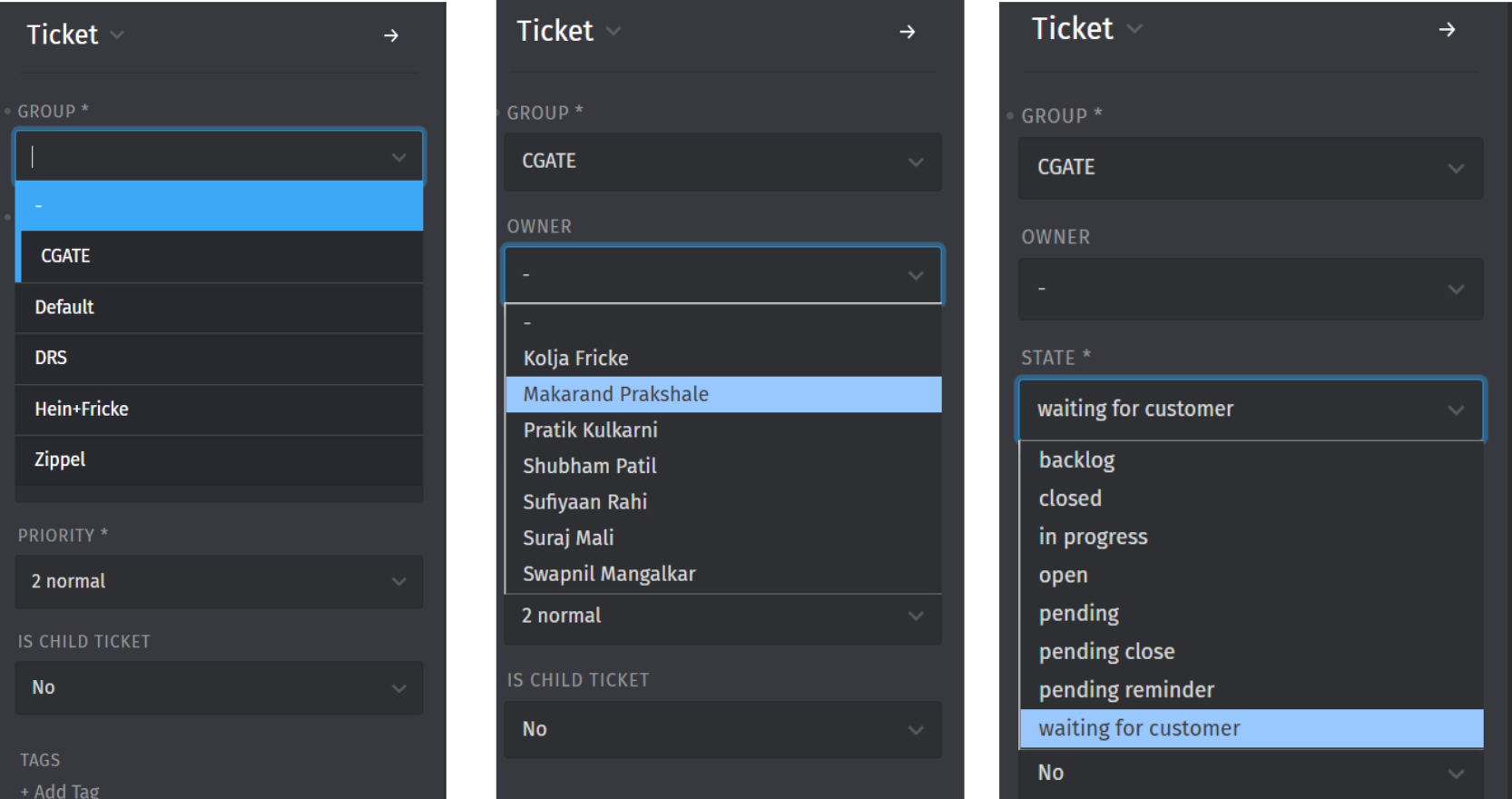
Task: Expand the chevron beside the right panel Ticket title
Action: pyautogui.click(x=1134, y=29)
